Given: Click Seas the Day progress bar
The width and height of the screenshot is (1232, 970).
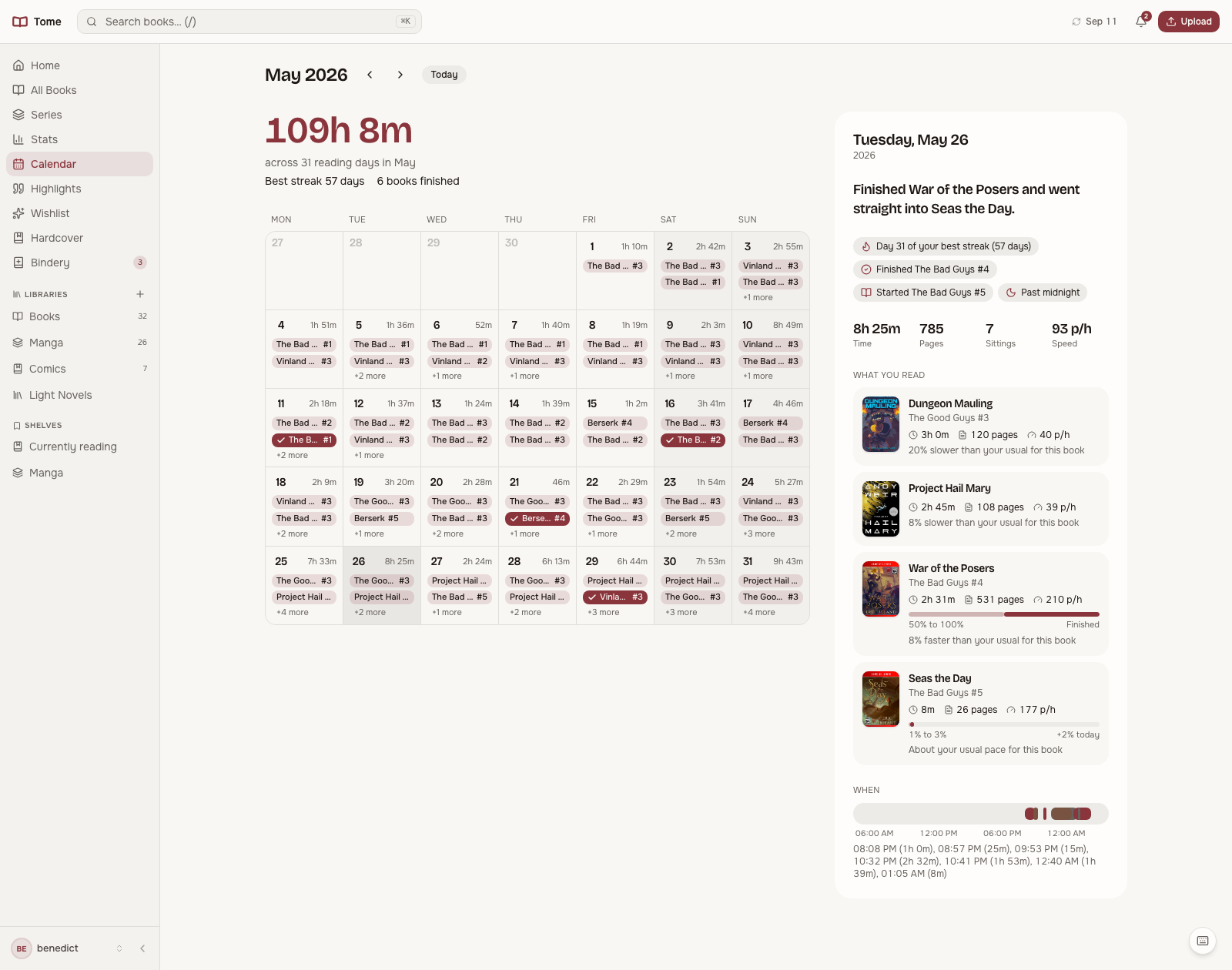Looking at the screenshot, I should [1004, 724].
